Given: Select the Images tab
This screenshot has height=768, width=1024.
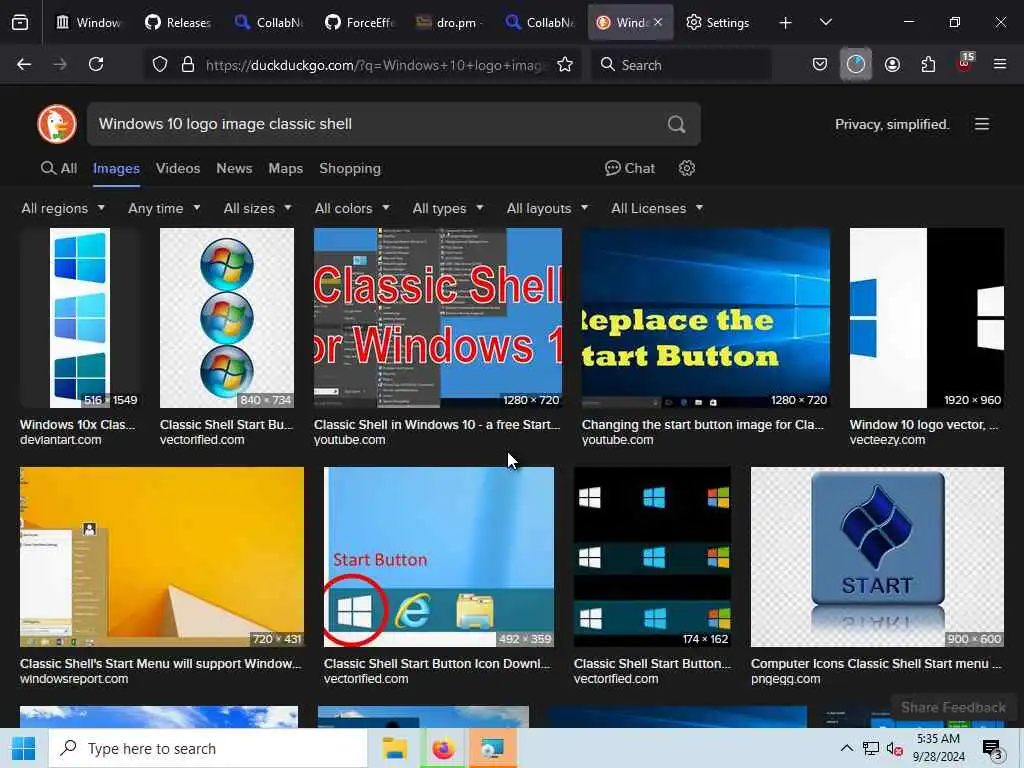Looking at the screenshot, I should pos(116,168).
